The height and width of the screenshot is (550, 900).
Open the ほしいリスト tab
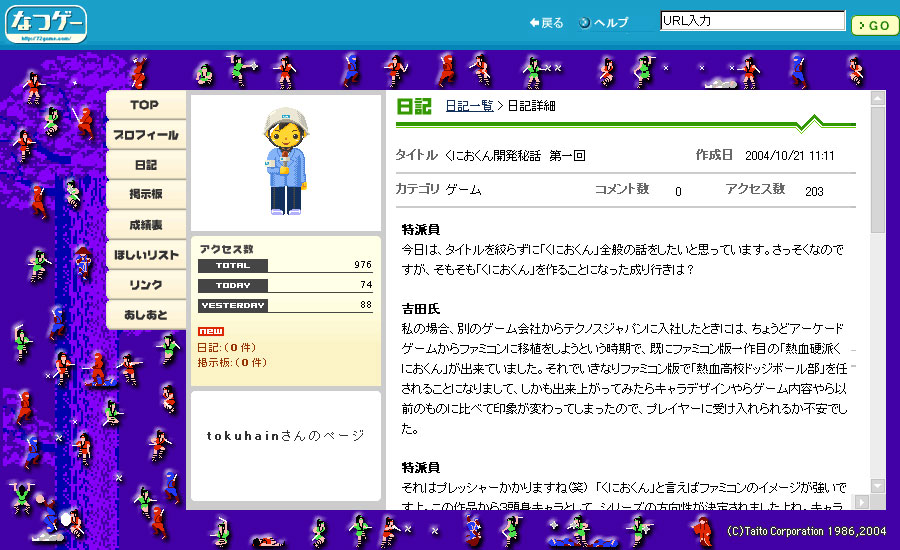(146, 255)
